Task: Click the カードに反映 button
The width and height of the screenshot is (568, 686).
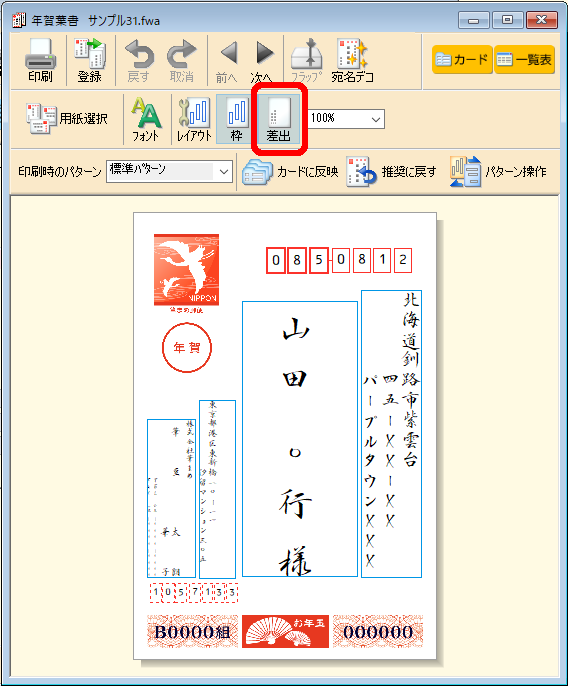Action: (291, 172)
